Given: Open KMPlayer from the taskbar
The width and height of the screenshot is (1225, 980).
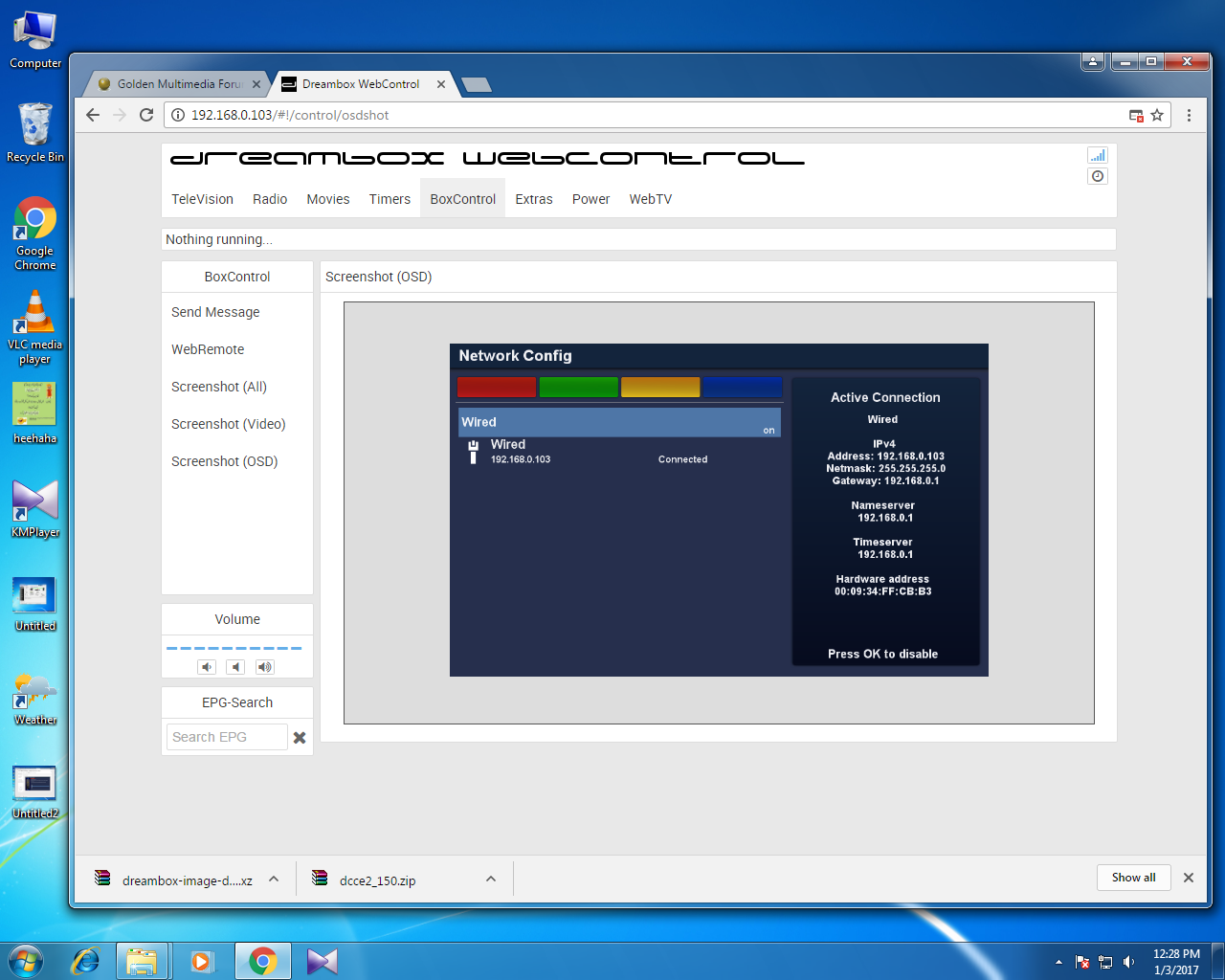Looking at the screenshot, I should pyautogui.click(x=323, y=961).
